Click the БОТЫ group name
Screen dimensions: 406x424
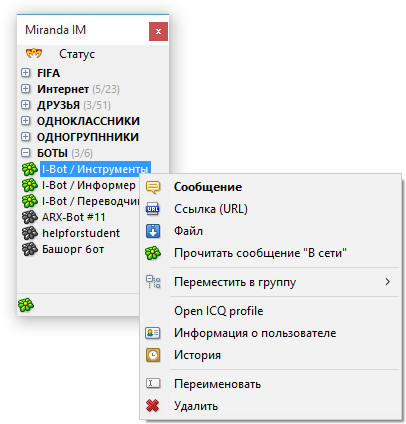tap(52, 153)
